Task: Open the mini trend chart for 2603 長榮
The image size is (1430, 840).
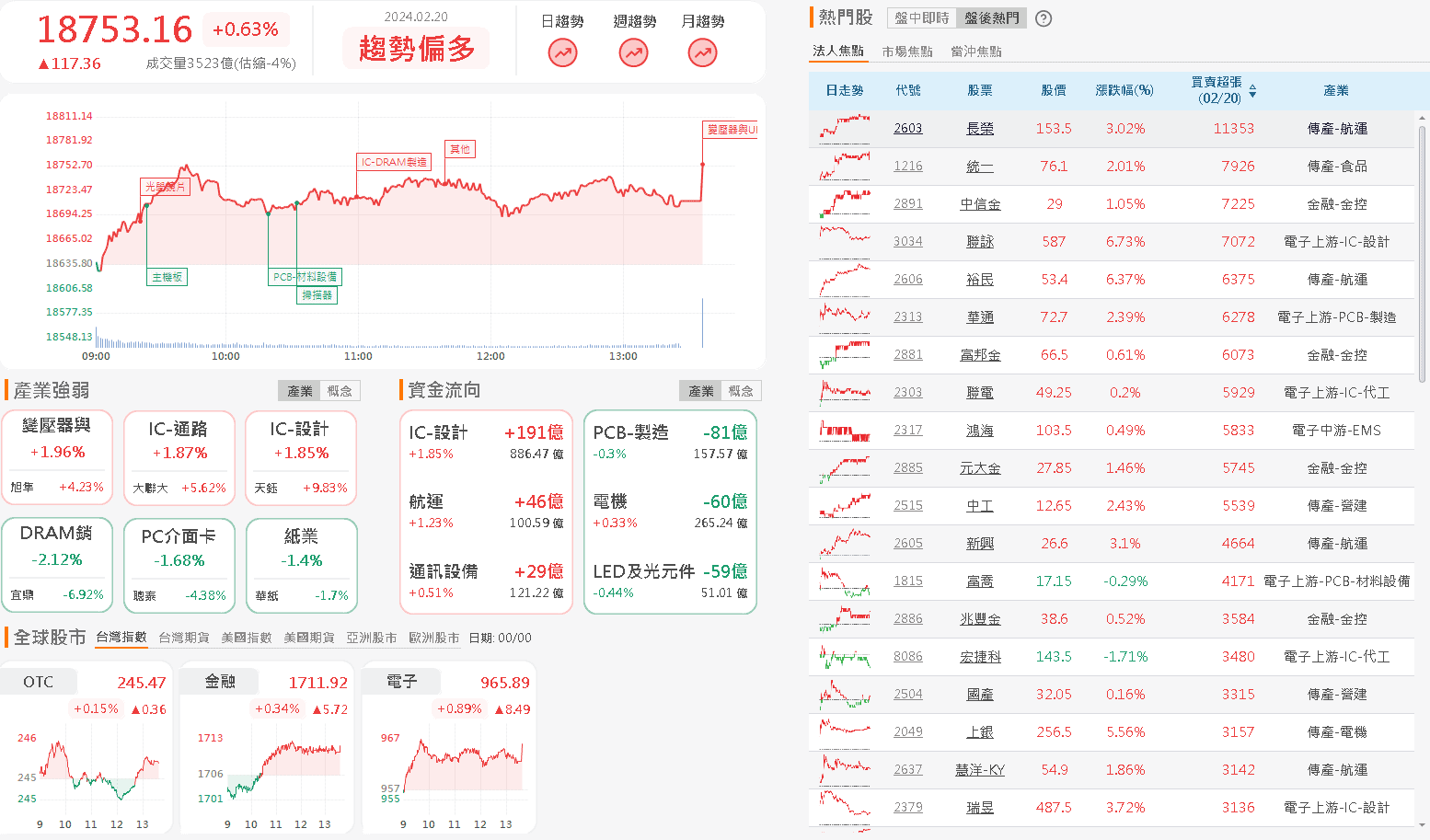Action: pyautogui.click(x=845, y=129)
